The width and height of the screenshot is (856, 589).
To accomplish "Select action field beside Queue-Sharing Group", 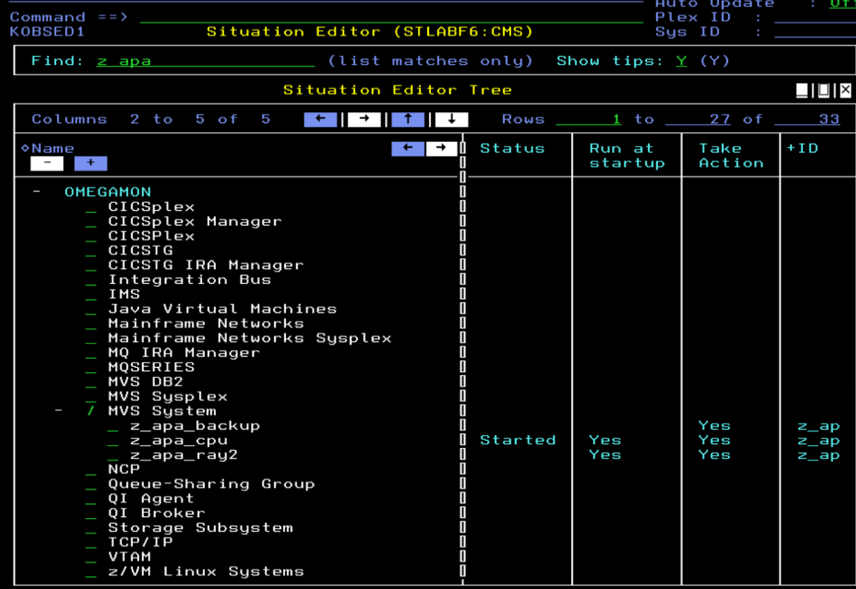I will click(91, 484).
